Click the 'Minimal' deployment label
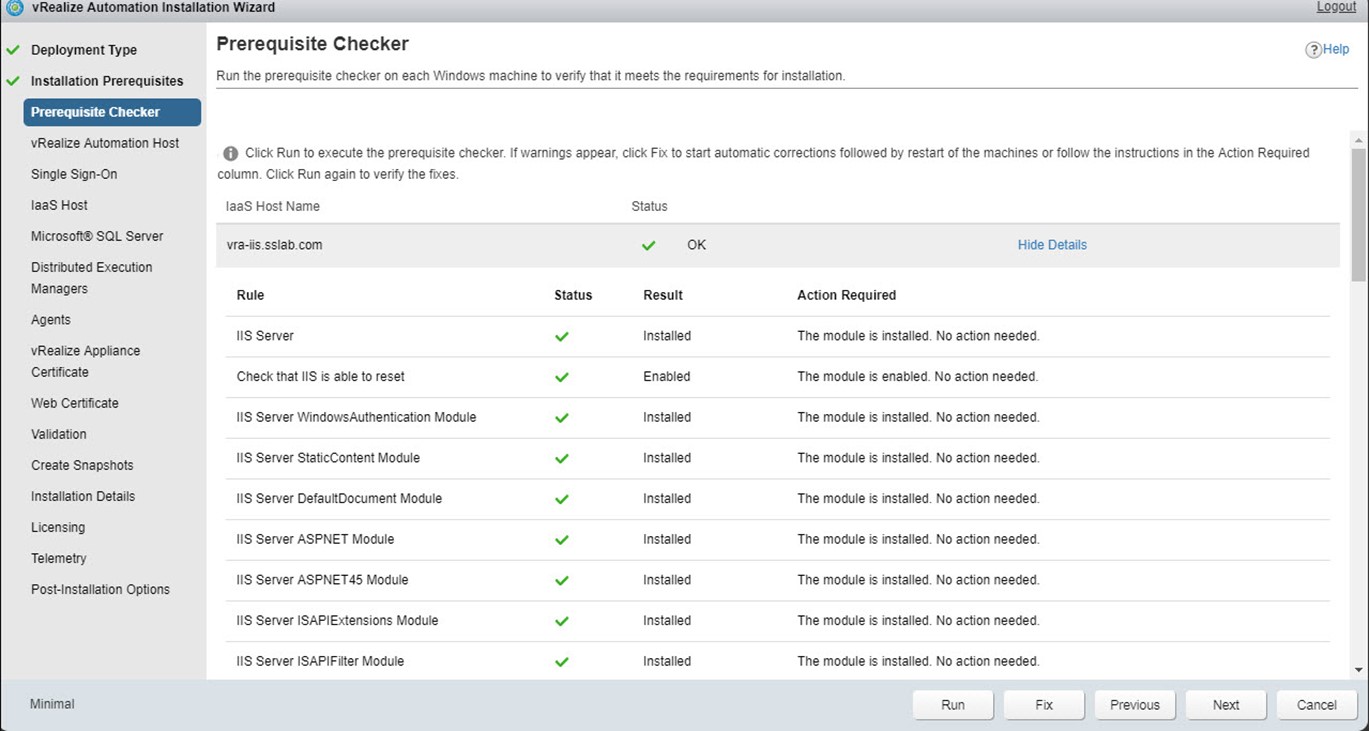 coord(52,704)
